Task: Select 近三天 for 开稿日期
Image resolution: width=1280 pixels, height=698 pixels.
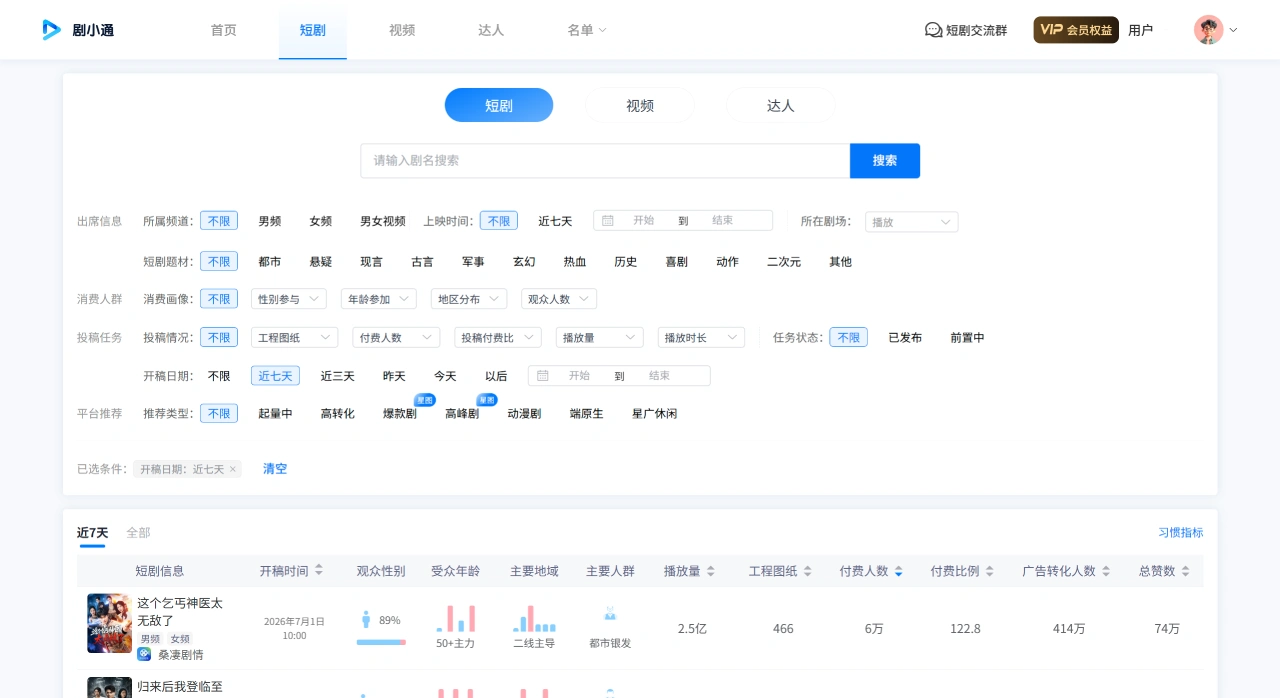Action: pyautogui.click(x=337, y=376)
